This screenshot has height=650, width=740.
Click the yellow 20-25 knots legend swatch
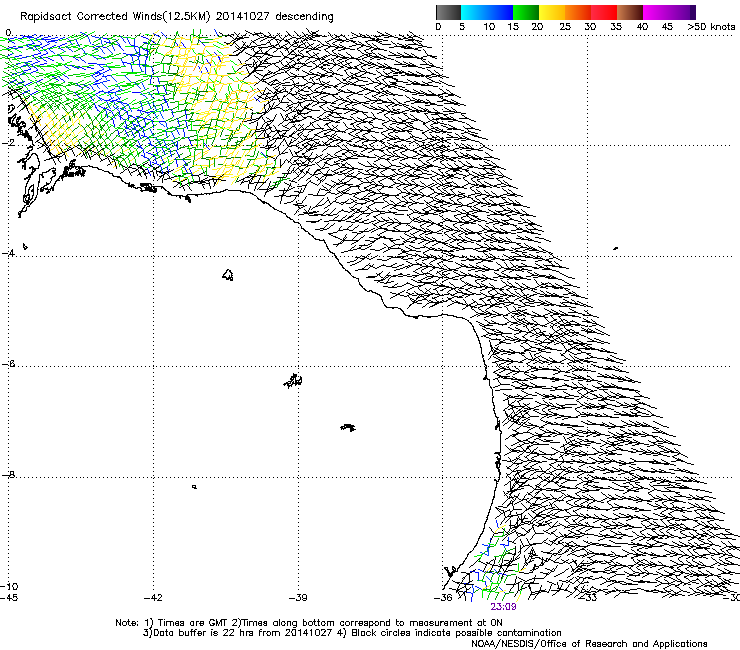[552, 12]
